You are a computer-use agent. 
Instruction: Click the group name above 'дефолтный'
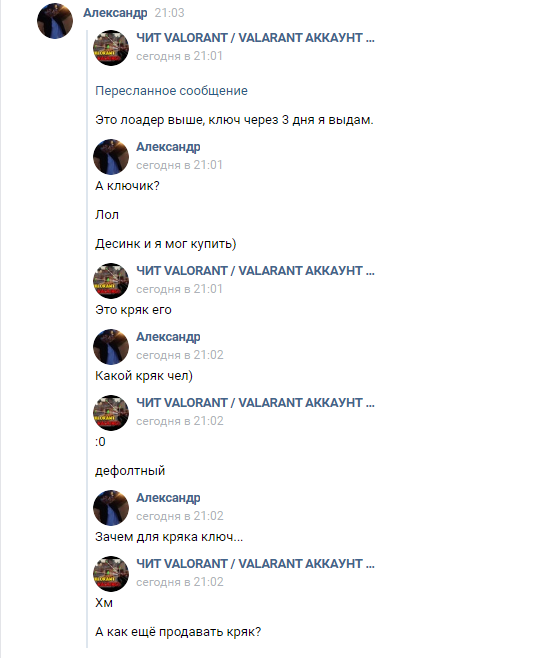tap(255, 402)
